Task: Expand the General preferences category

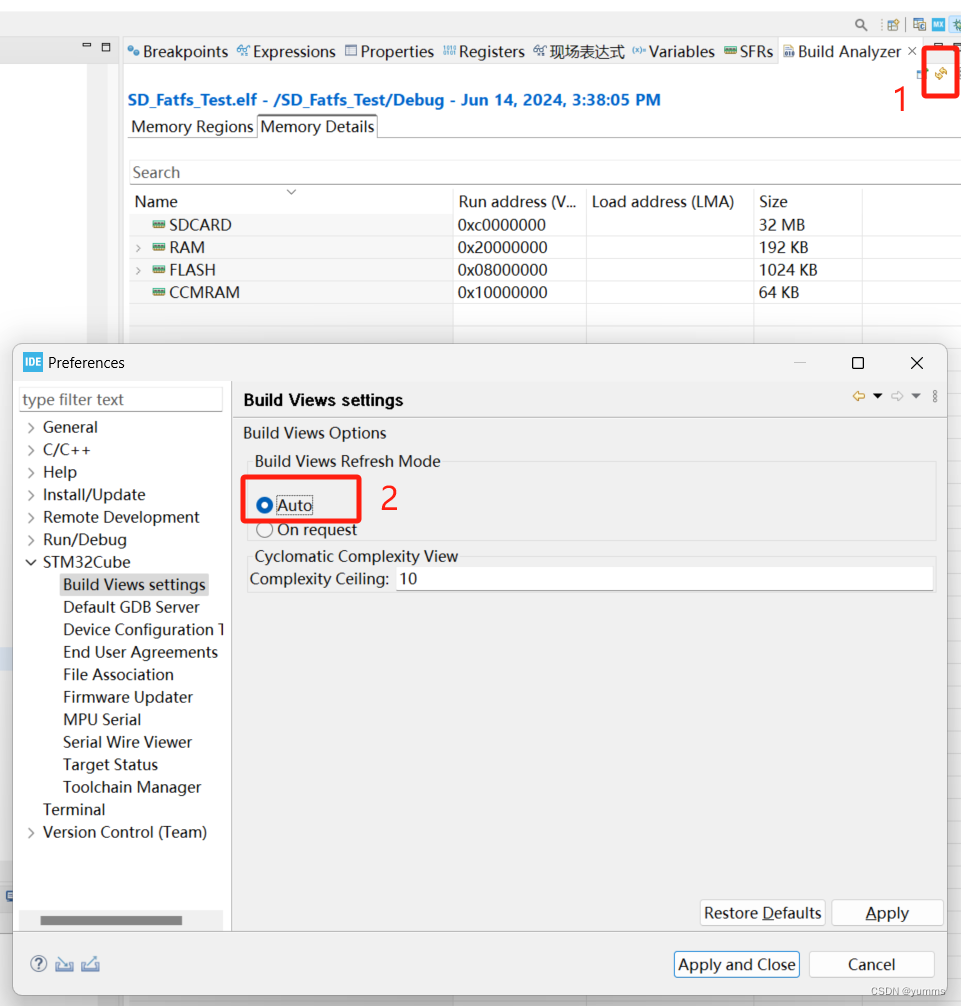Action: (31, 427)
